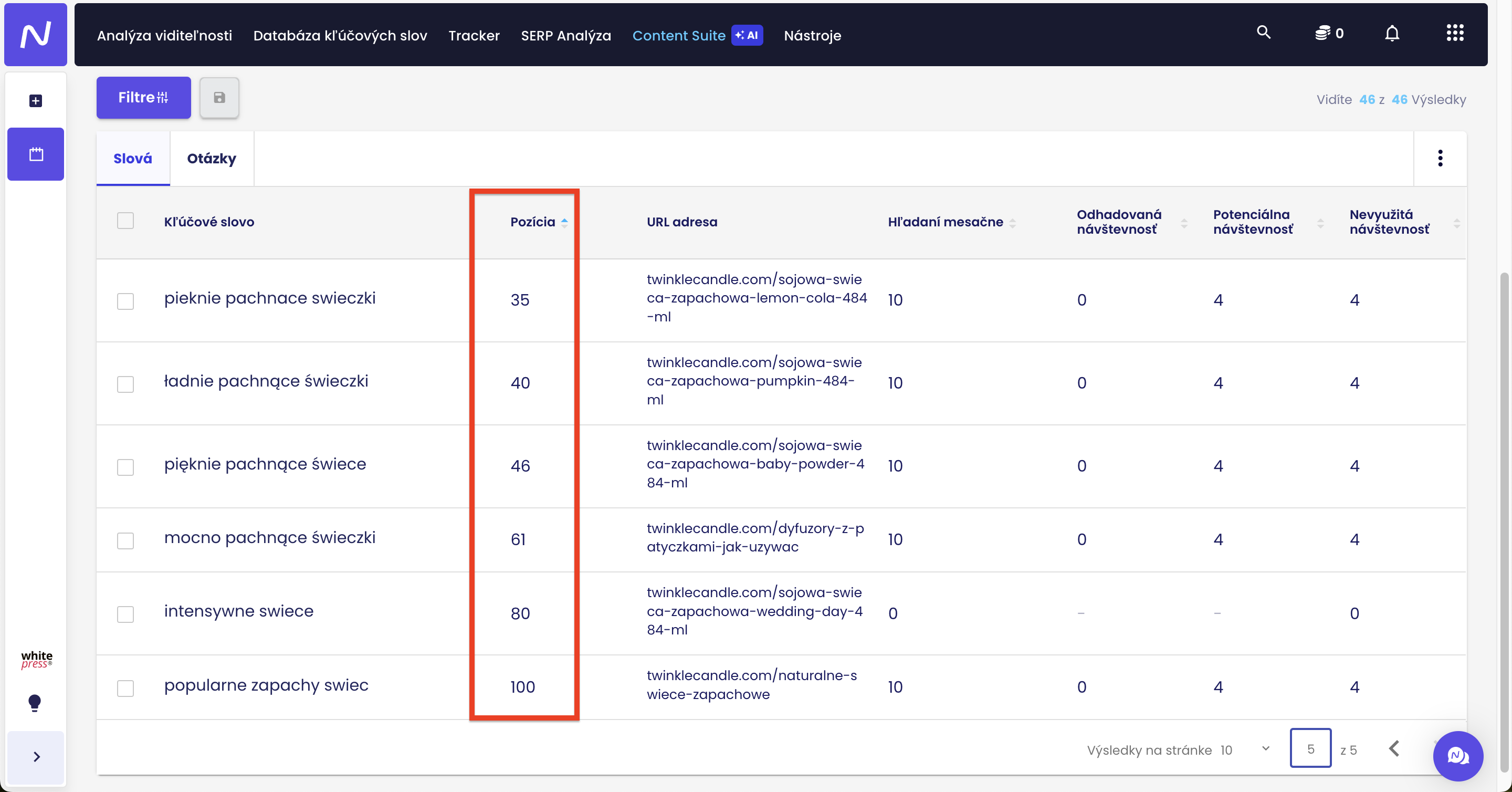
Task: Click the search magnifier icon
Action: click(x=1263, y=33)
